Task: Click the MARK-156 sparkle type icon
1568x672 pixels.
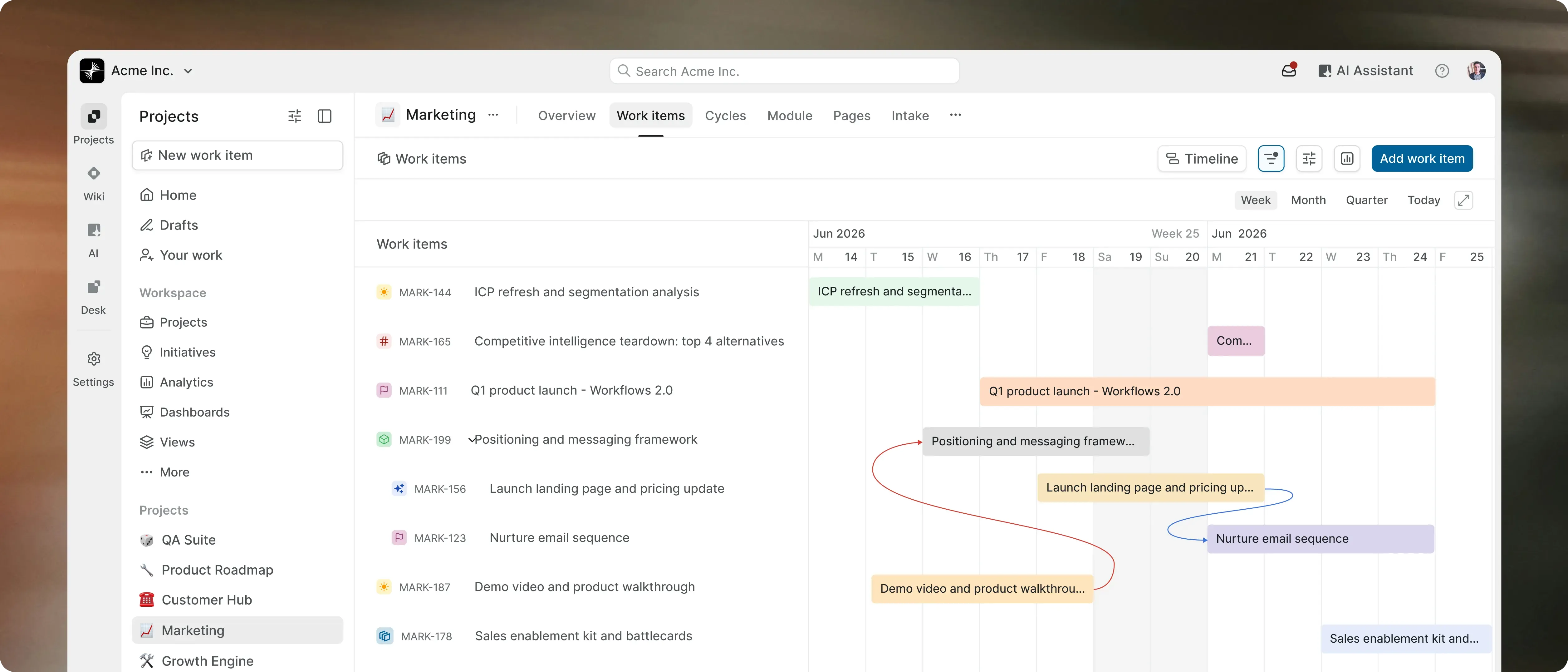Action: 399,489
